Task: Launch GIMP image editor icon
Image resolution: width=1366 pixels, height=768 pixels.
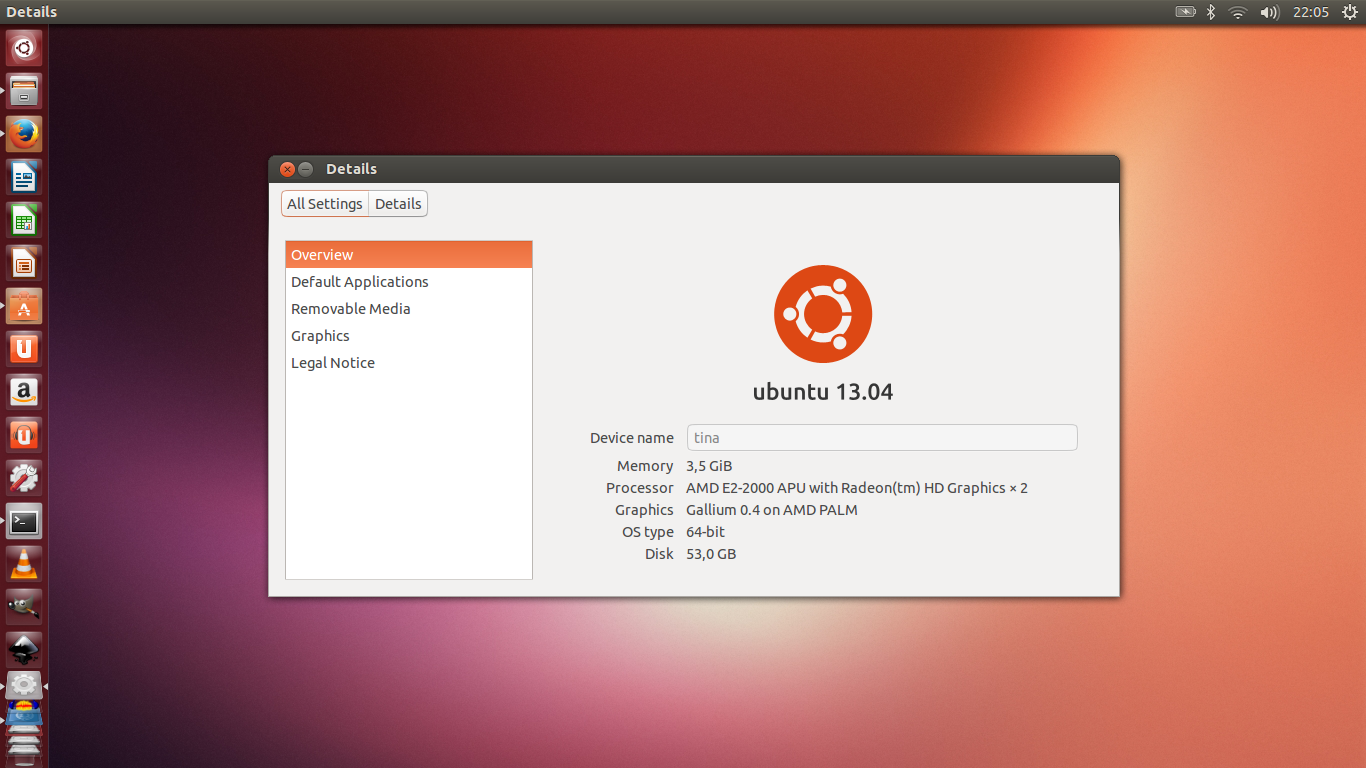Action: [24, 606]
